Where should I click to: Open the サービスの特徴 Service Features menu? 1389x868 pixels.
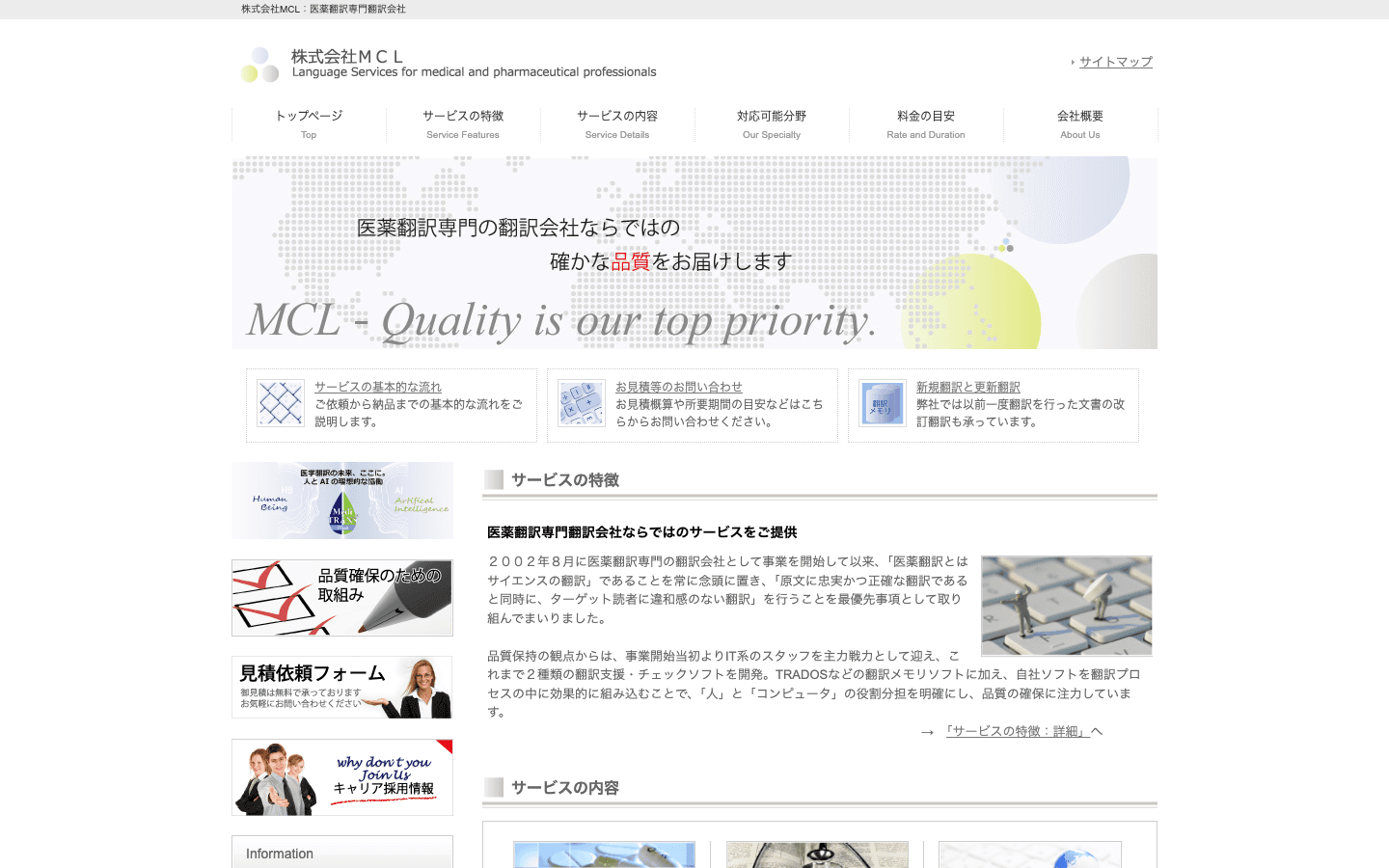point(463,124)
